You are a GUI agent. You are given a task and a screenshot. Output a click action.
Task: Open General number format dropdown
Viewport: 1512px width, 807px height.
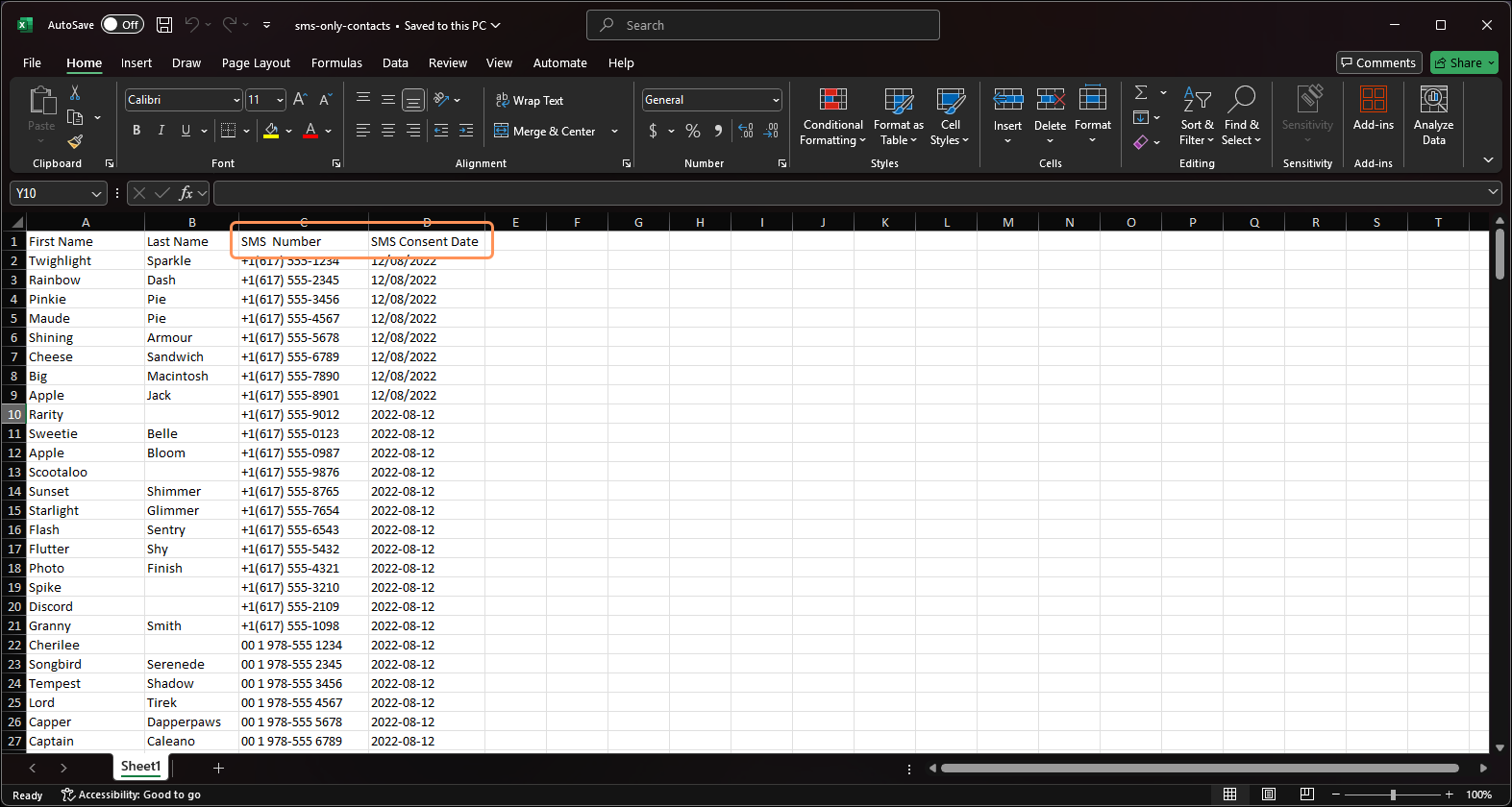pyautogui.click(x=776, y=100)
